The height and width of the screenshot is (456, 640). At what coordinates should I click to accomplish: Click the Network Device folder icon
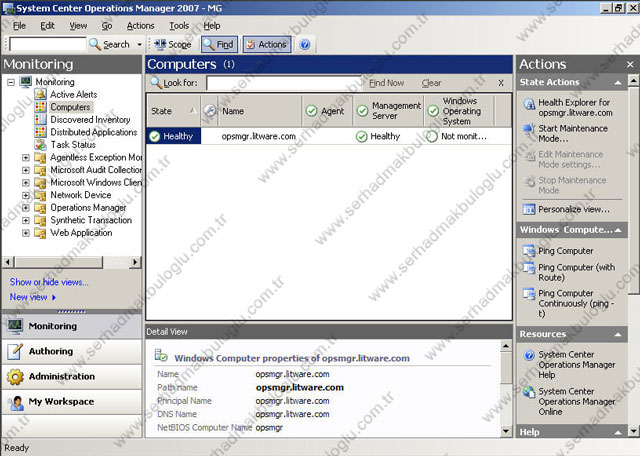point(40,195)
